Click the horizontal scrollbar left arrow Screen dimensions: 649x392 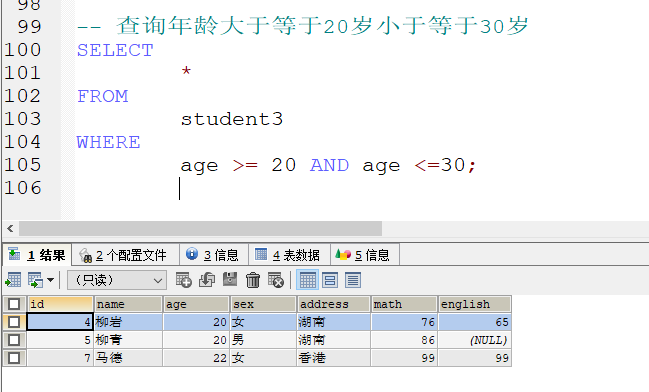point(10,228)
